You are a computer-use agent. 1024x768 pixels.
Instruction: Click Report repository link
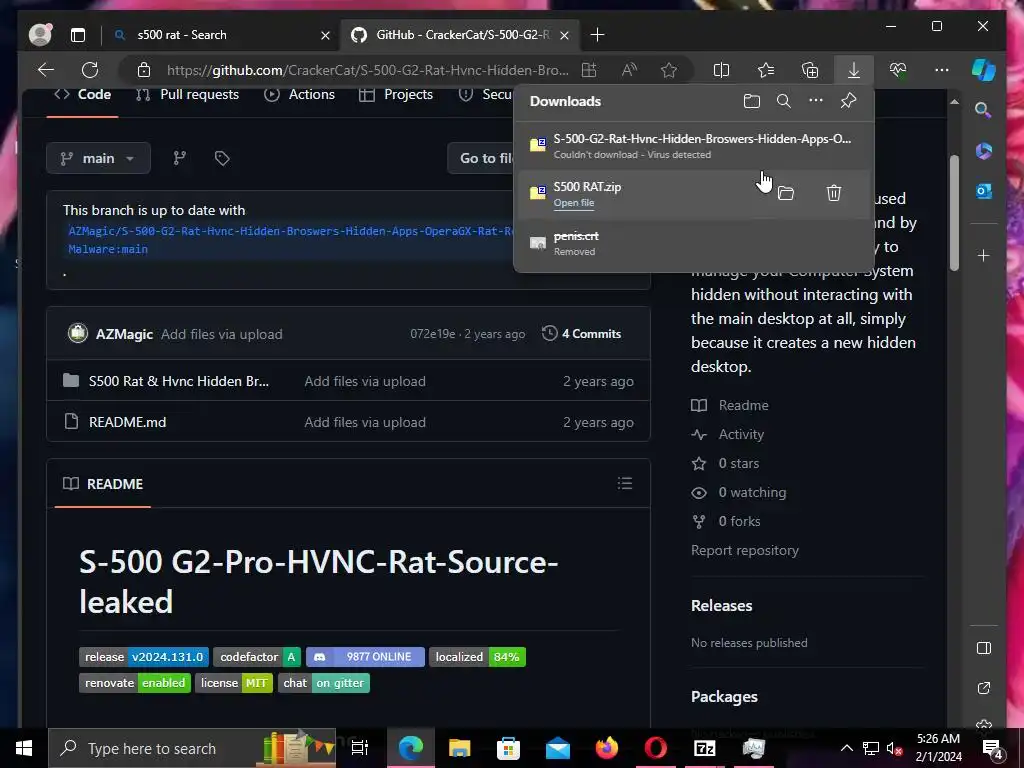pos(744,551)
